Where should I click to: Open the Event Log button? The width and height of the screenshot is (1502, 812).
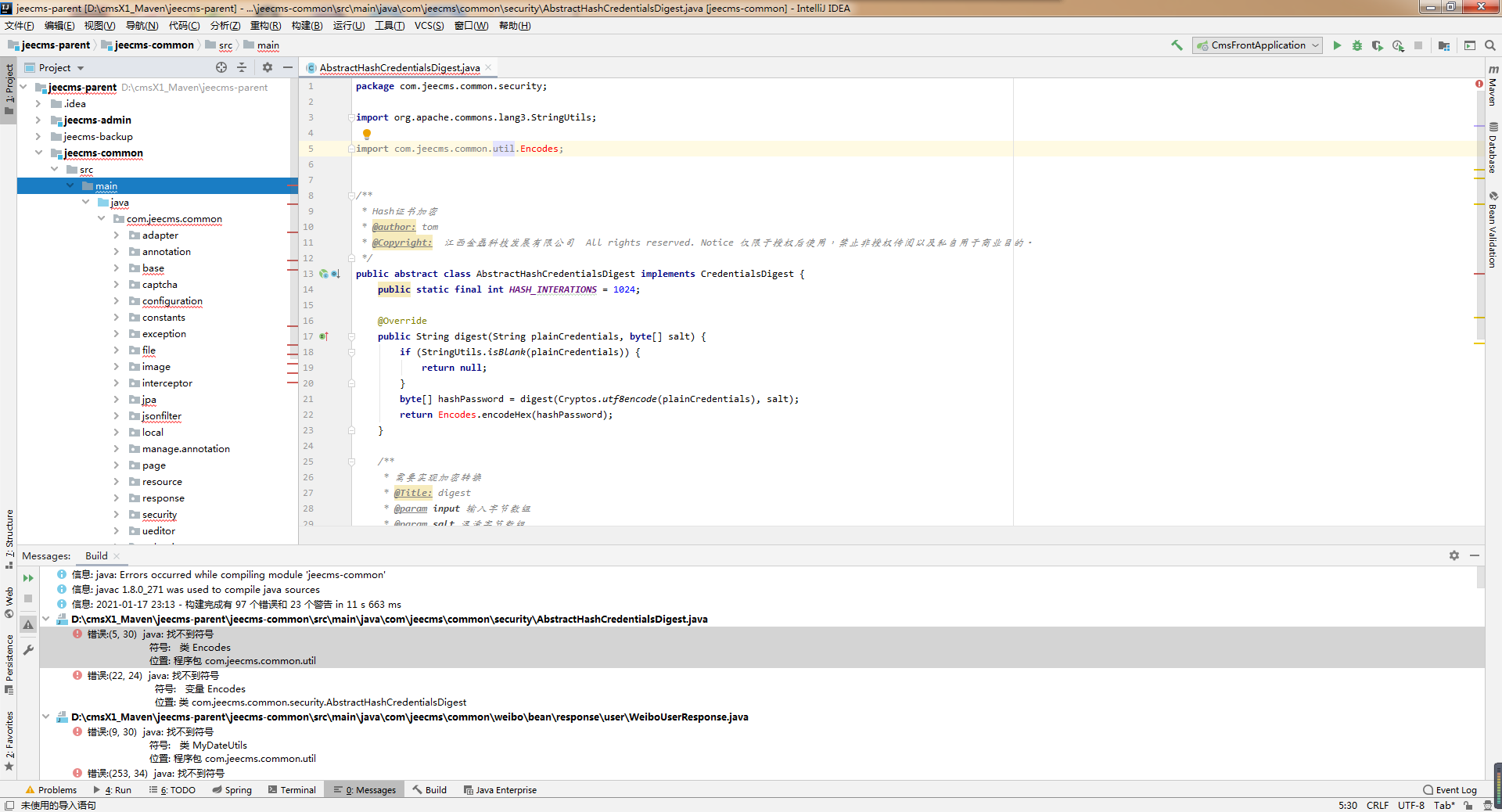[x=1450, y=790]
